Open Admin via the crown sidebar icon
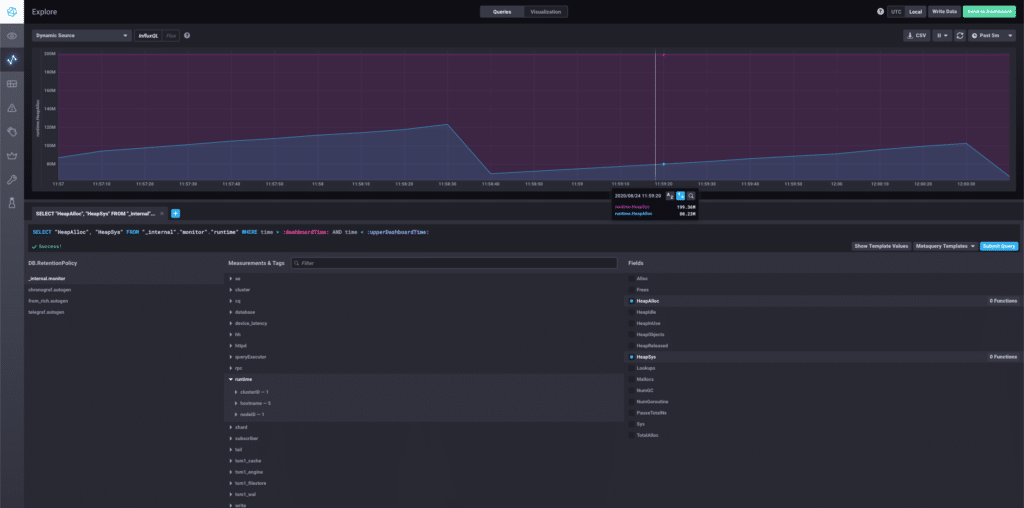 tap(12, 155)
